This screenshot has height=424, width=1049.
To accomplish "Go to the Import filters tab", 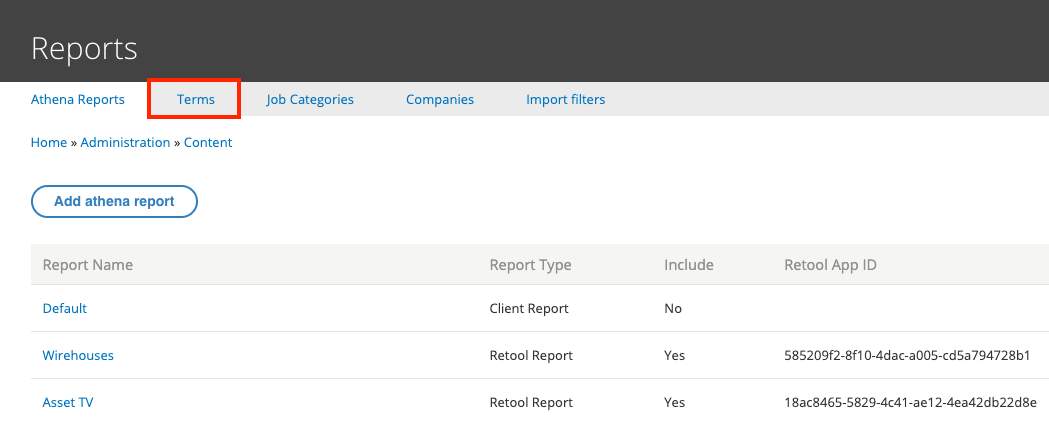I will (565, 100).
